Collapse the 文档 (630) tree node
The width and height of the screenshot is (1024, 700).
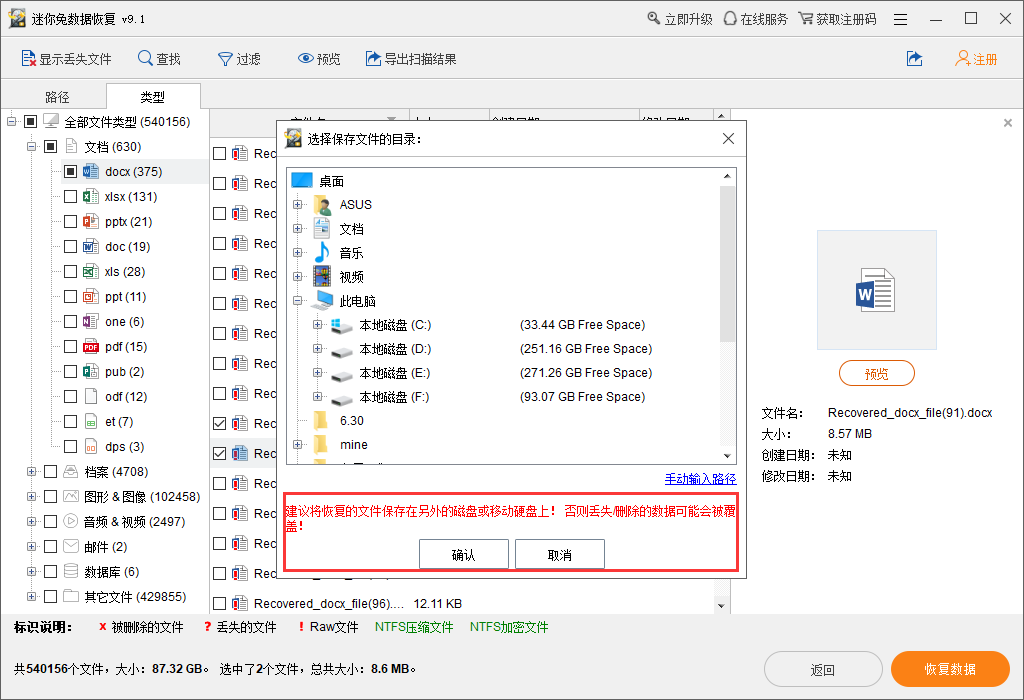31,146
